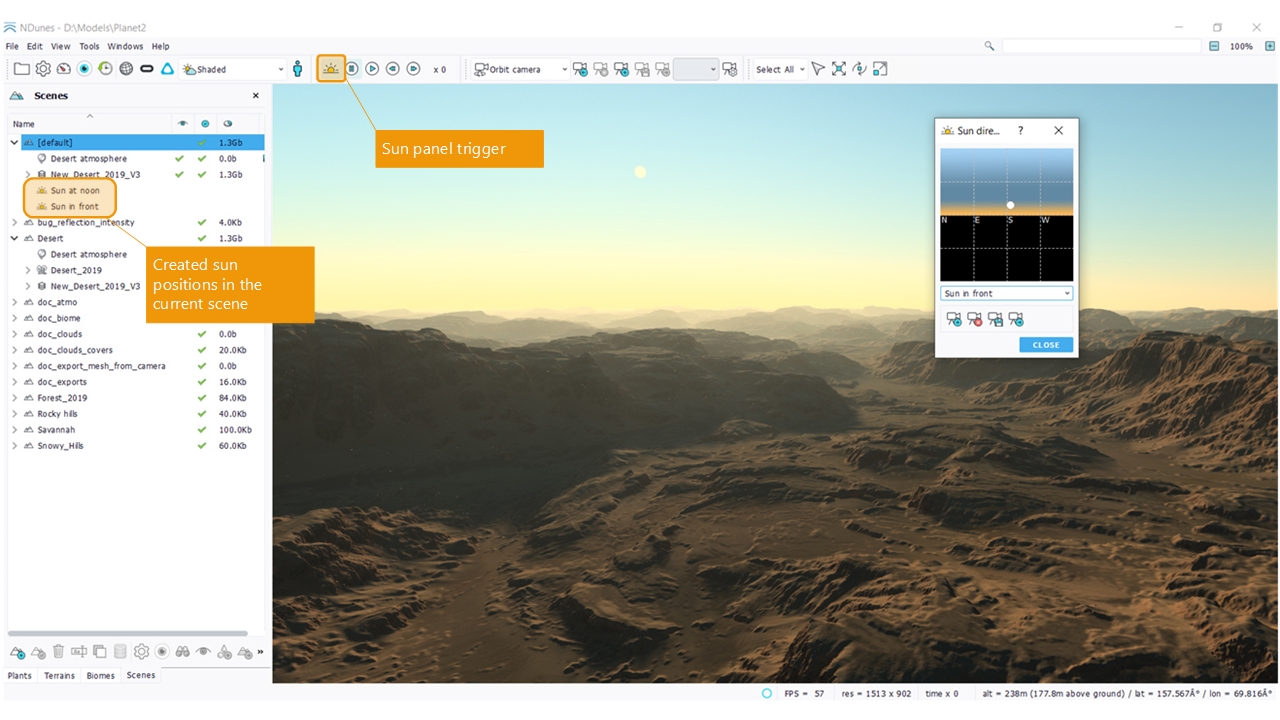Click the delete sun position icon in dialog
The width and height of the screenshot is (1280, 720).
pos(974,320)
